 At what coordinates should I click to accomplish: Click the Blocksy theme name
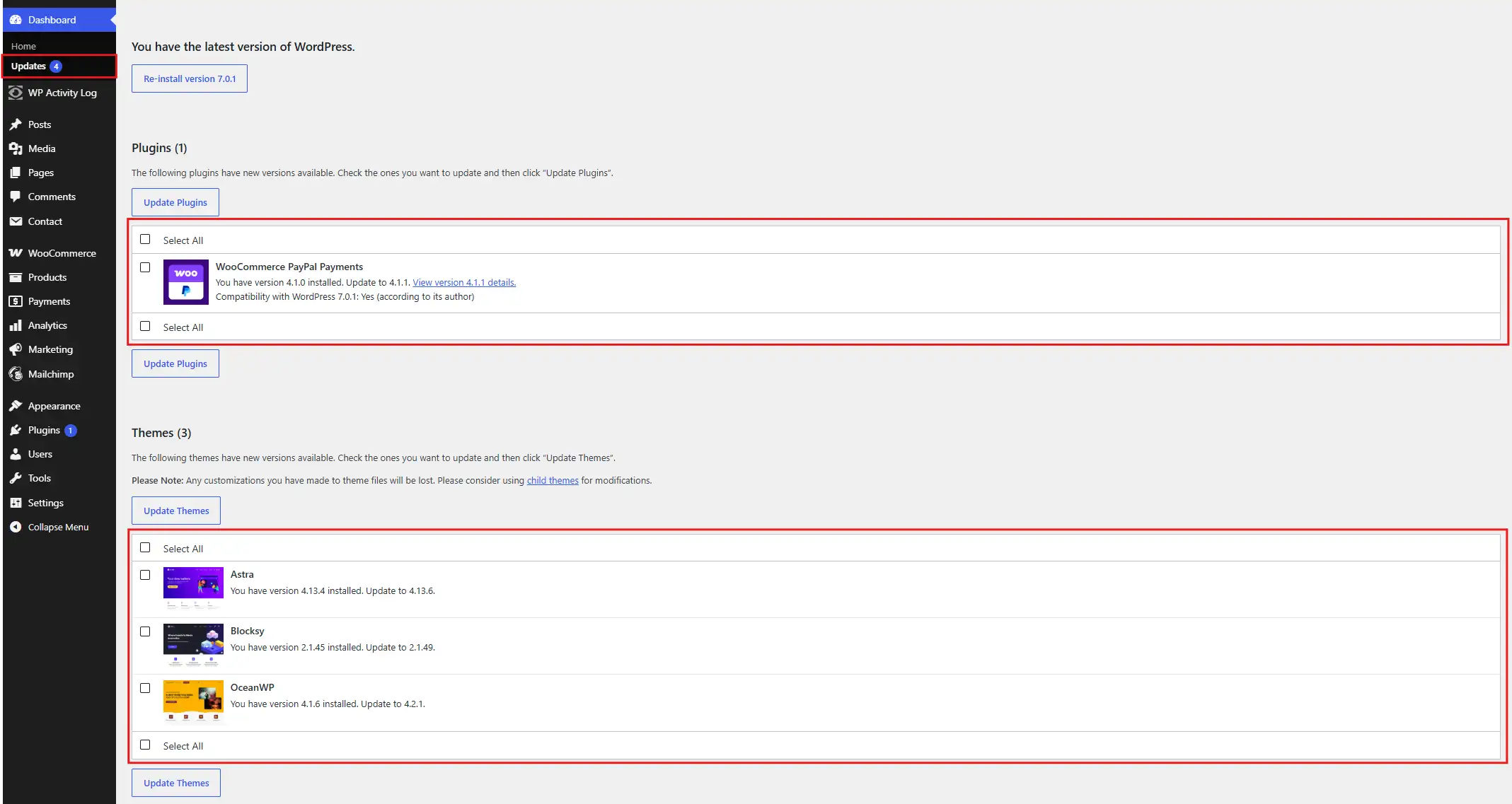tap(247, 631)
